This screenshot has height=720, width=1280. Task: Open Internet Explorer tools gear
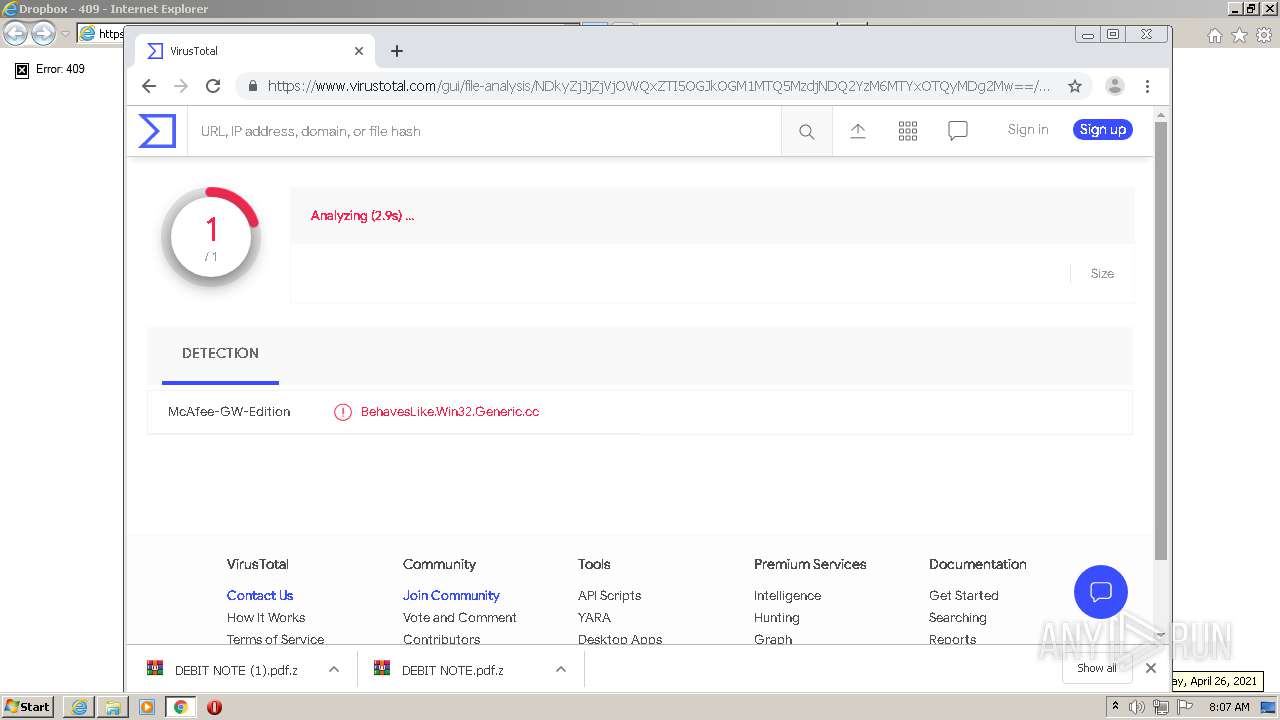(1265, 35)
